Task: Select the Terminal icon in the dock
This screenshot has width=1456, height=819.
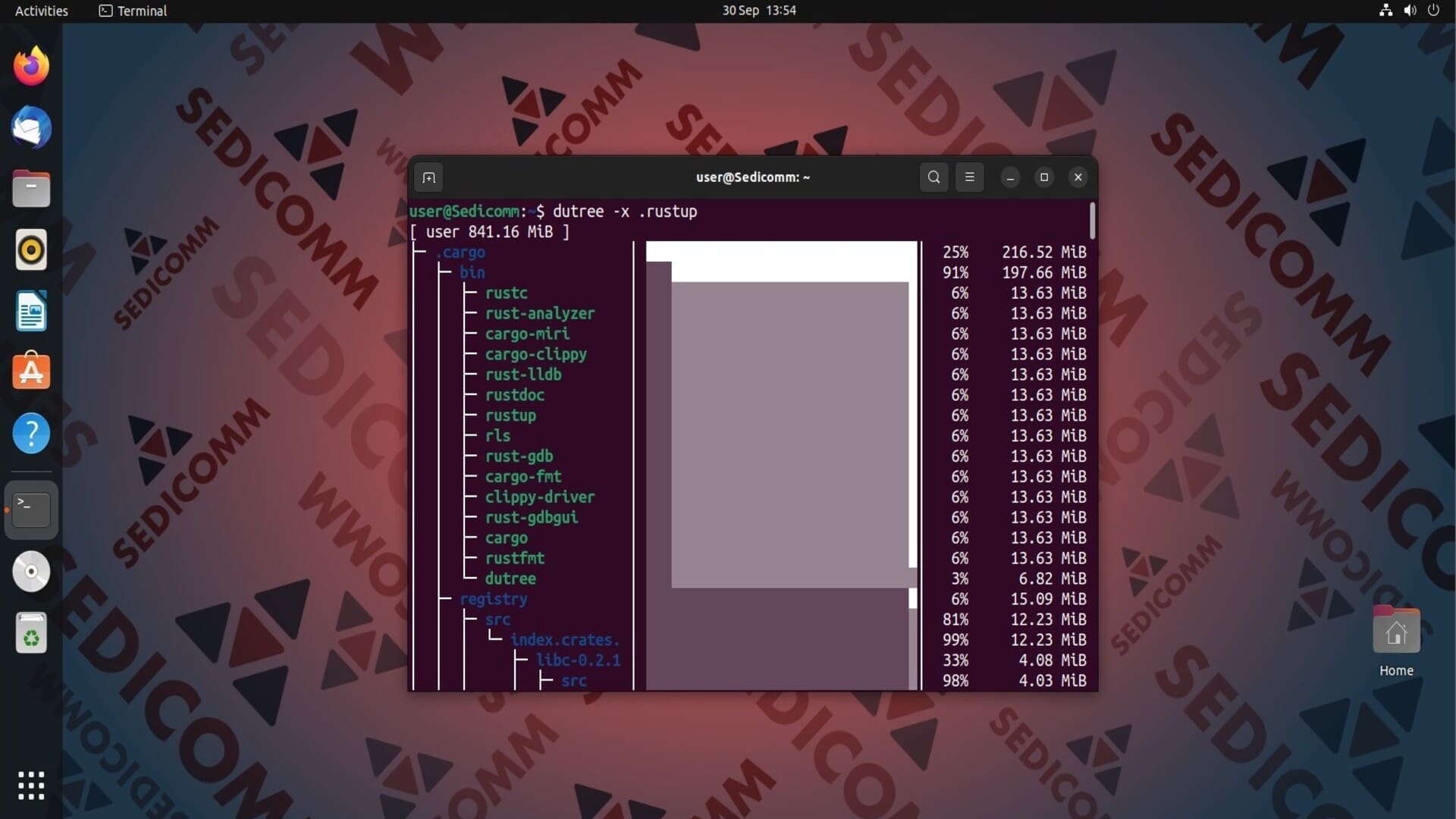Action: 31,510
